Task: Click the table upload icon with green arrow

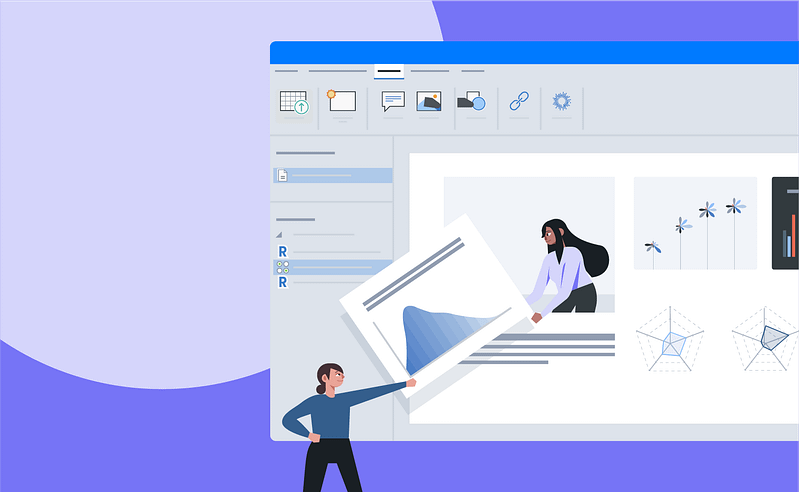Action: [x=294, y=102]
